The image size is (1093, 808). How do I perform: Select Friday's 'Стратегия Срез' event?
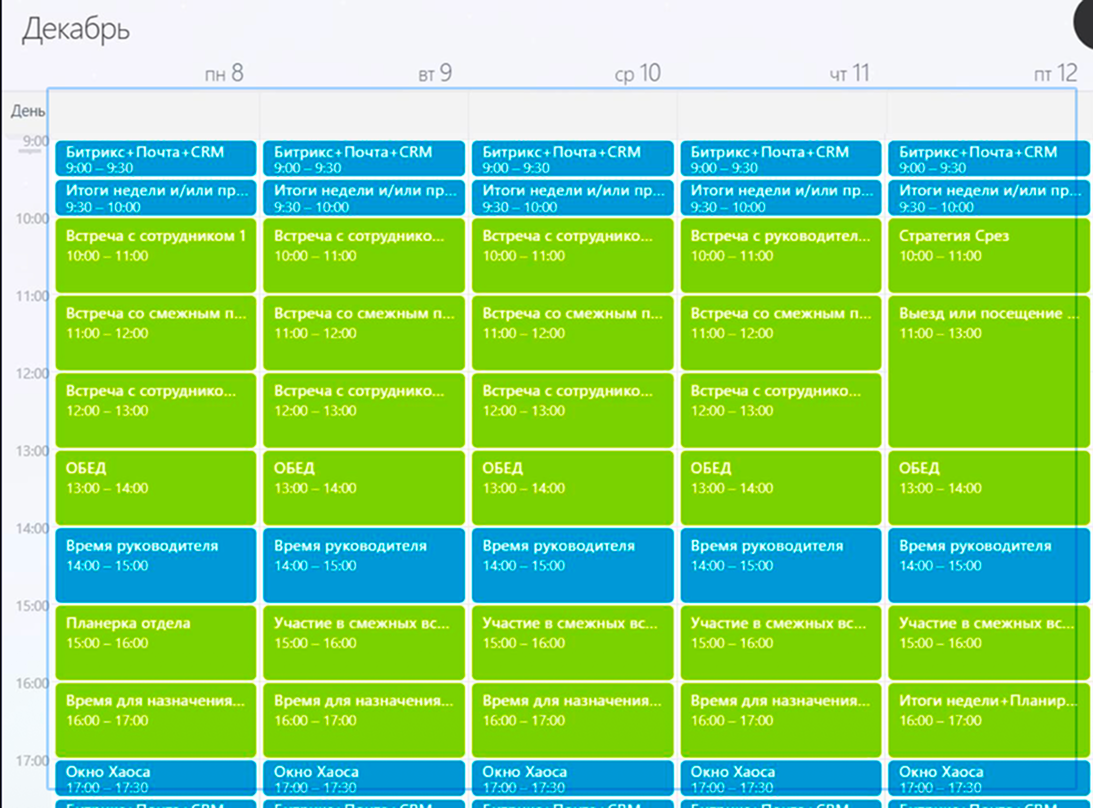[x=988, y=255]
